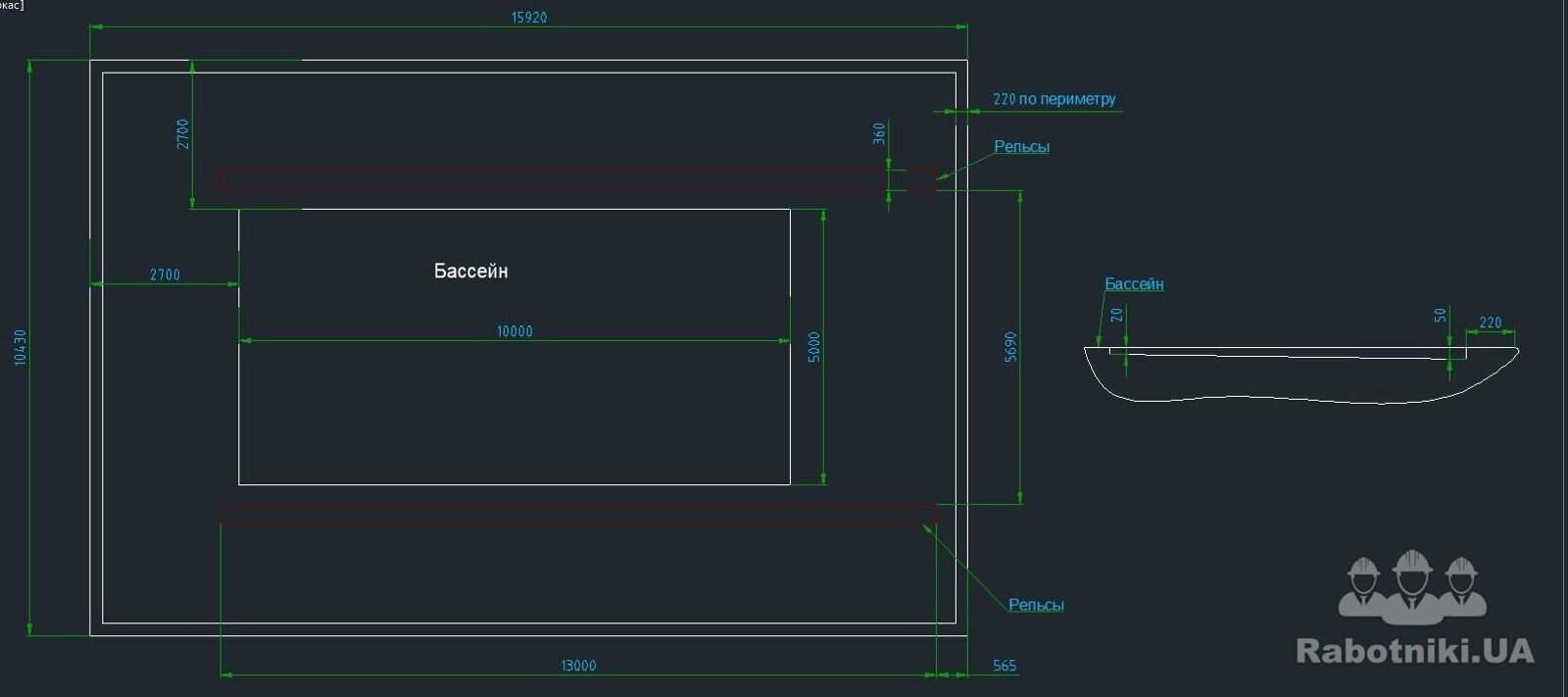Select the upper Рельсы leader label
This screenshot has height=697, width=1568.
[1021, 147]
